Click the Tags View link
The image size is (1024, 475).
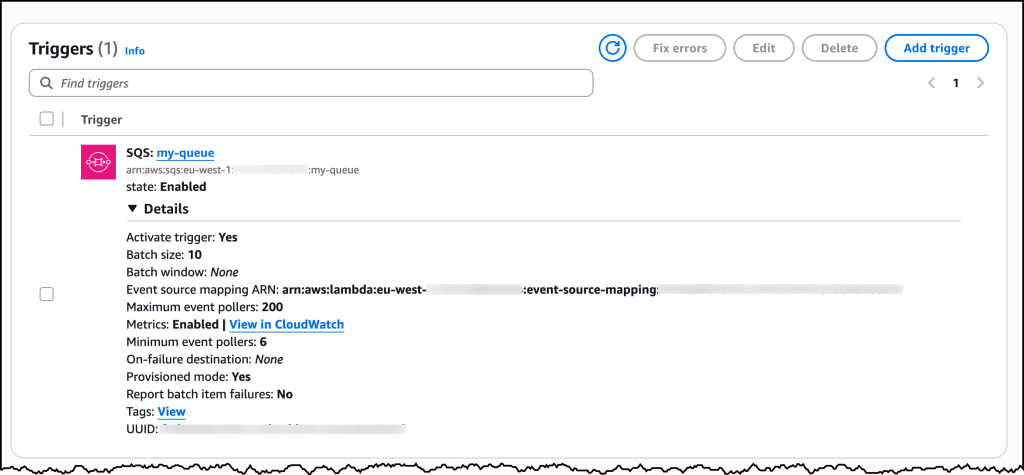pyautogui.click(x=171, y=411)
